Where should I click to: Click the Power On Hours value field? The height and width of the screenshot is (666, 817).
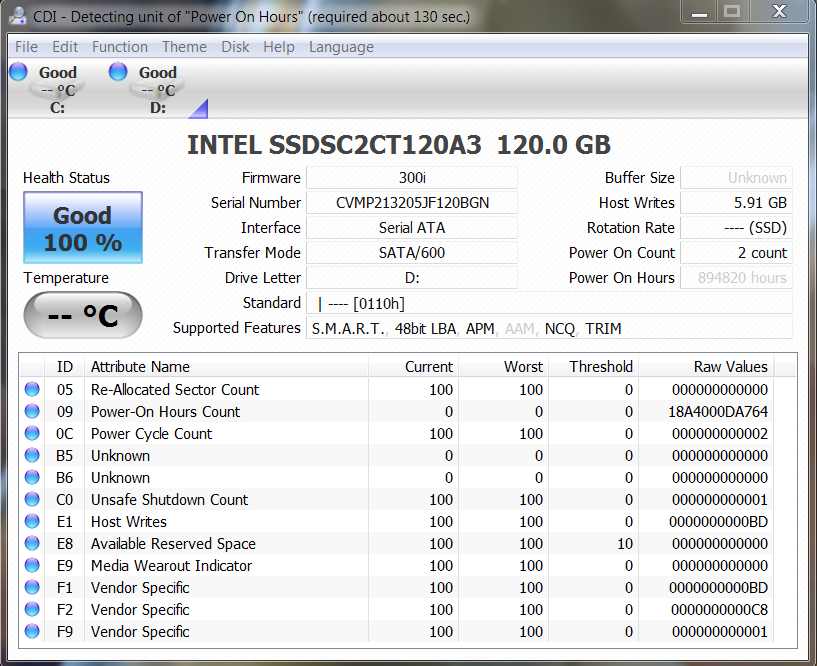[x=738, y=278]
